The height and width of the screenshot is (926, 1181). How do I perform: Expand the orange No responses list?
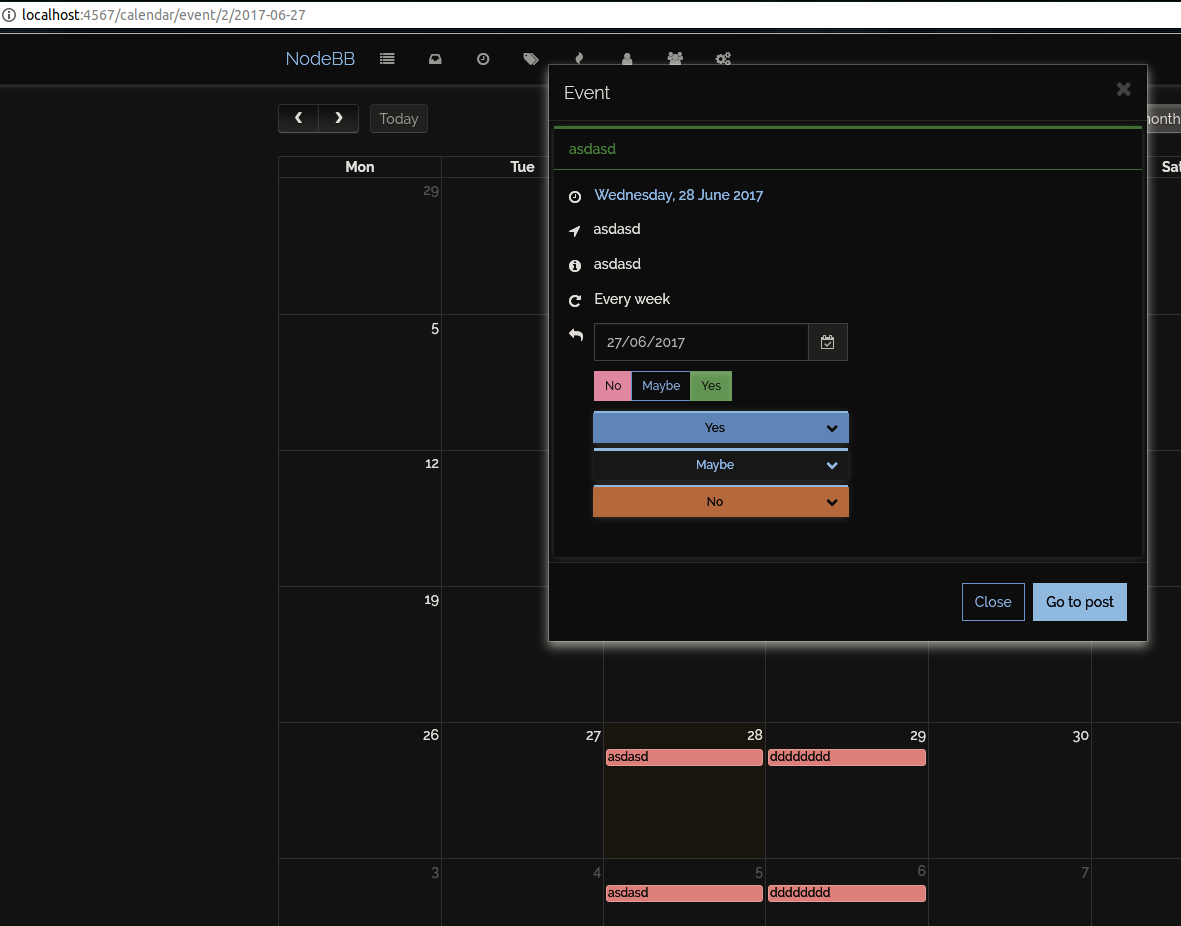[x=721, y=502]
